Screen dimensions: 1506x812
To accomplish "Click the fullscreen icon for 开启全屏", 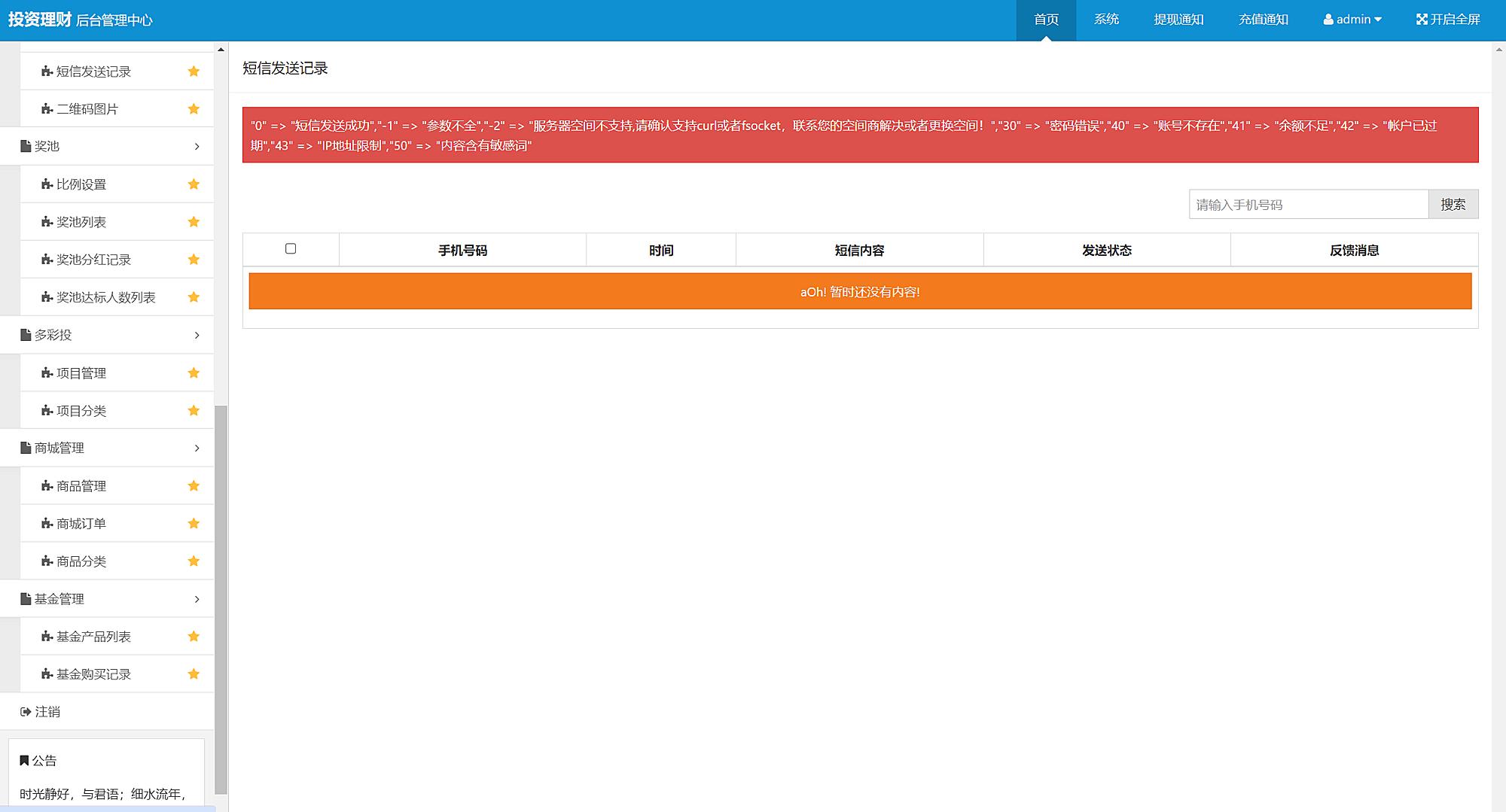I will (1422, 20).
